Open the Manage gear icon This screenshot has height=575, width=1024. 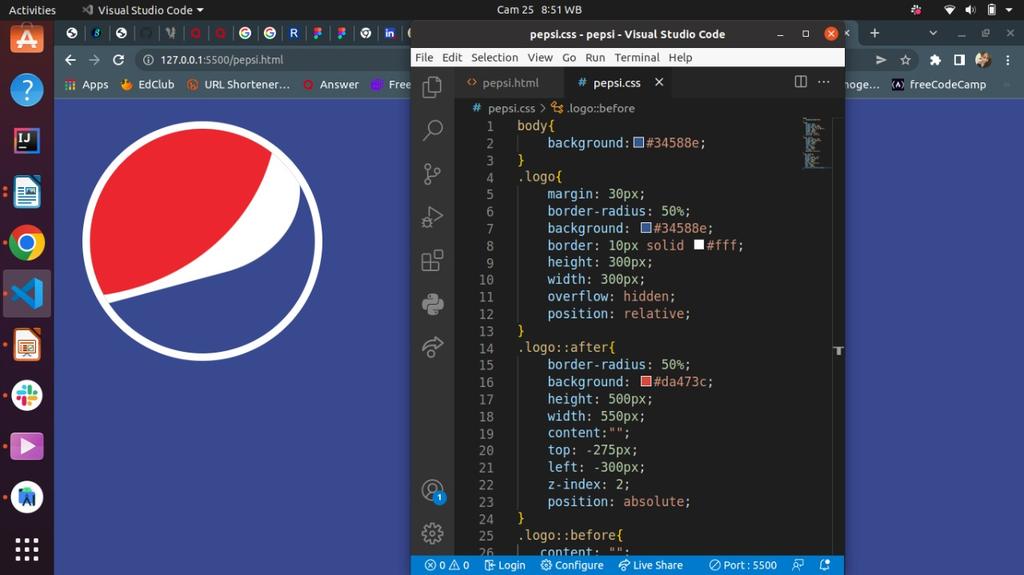432,533
